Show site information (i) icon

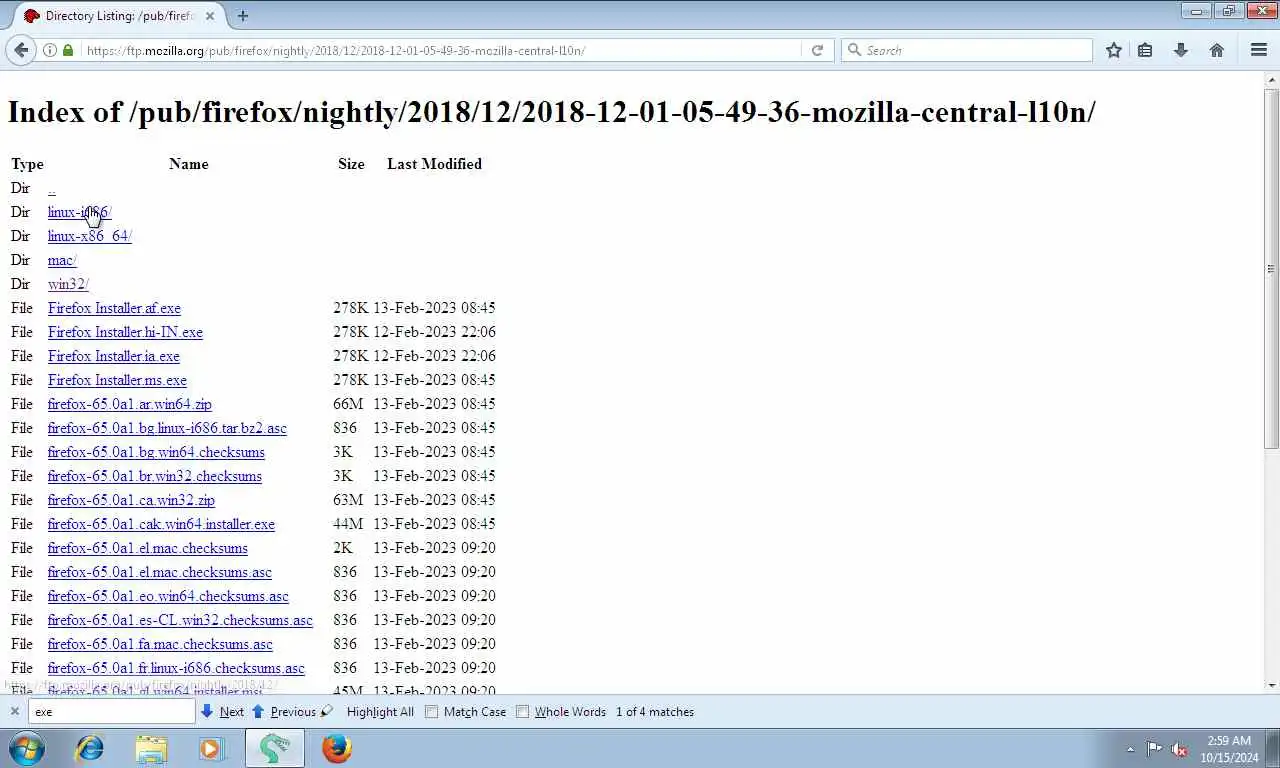pos(49,50)
